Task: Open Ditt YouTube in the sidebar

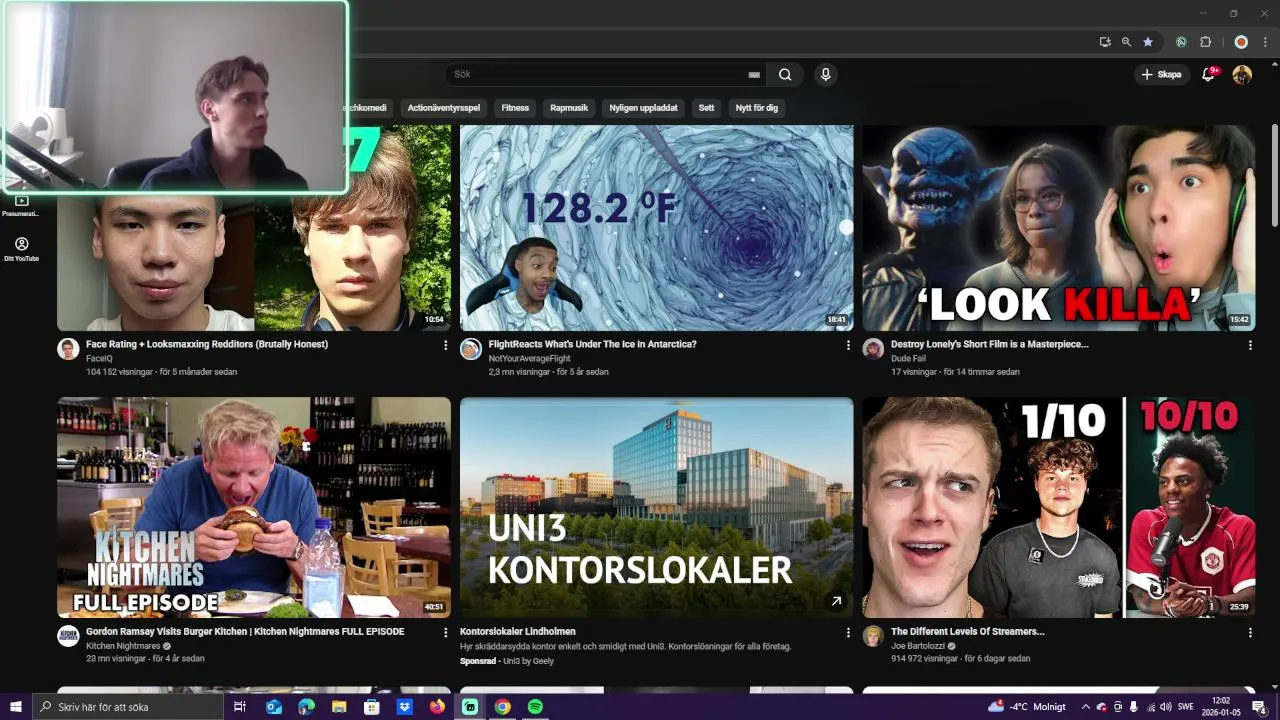Action: pyautogui.click(x=21, y=249)
